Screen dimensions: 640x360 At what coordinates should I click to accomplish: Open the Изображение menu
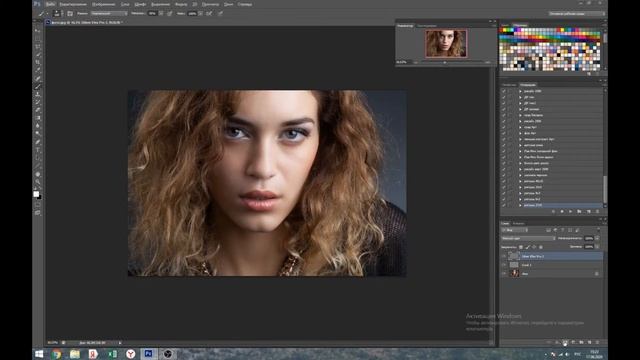[x=103, y=4]
